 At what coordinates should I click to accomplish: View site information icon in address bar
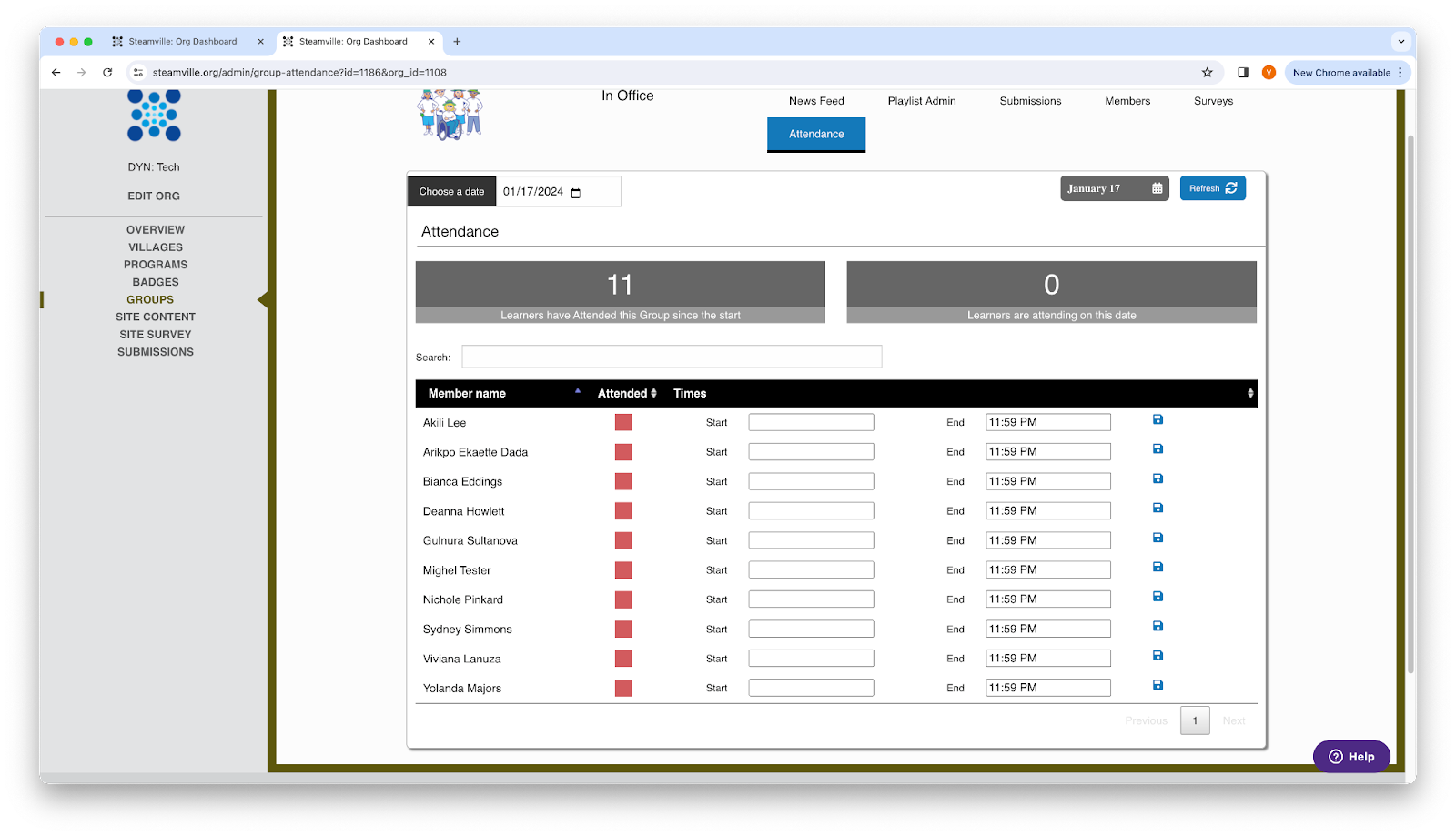(x=138, y=73)
